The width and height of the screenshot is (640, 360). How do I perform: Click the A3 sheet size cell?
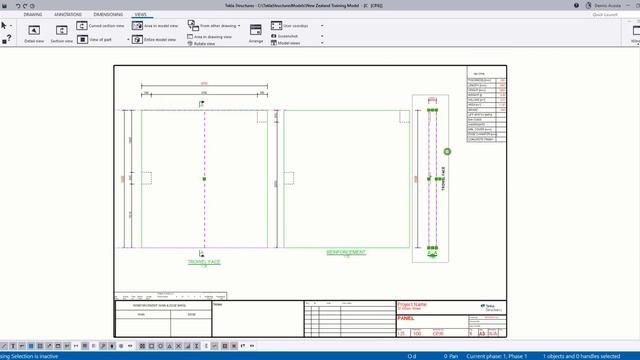click(x=482, y=333)
